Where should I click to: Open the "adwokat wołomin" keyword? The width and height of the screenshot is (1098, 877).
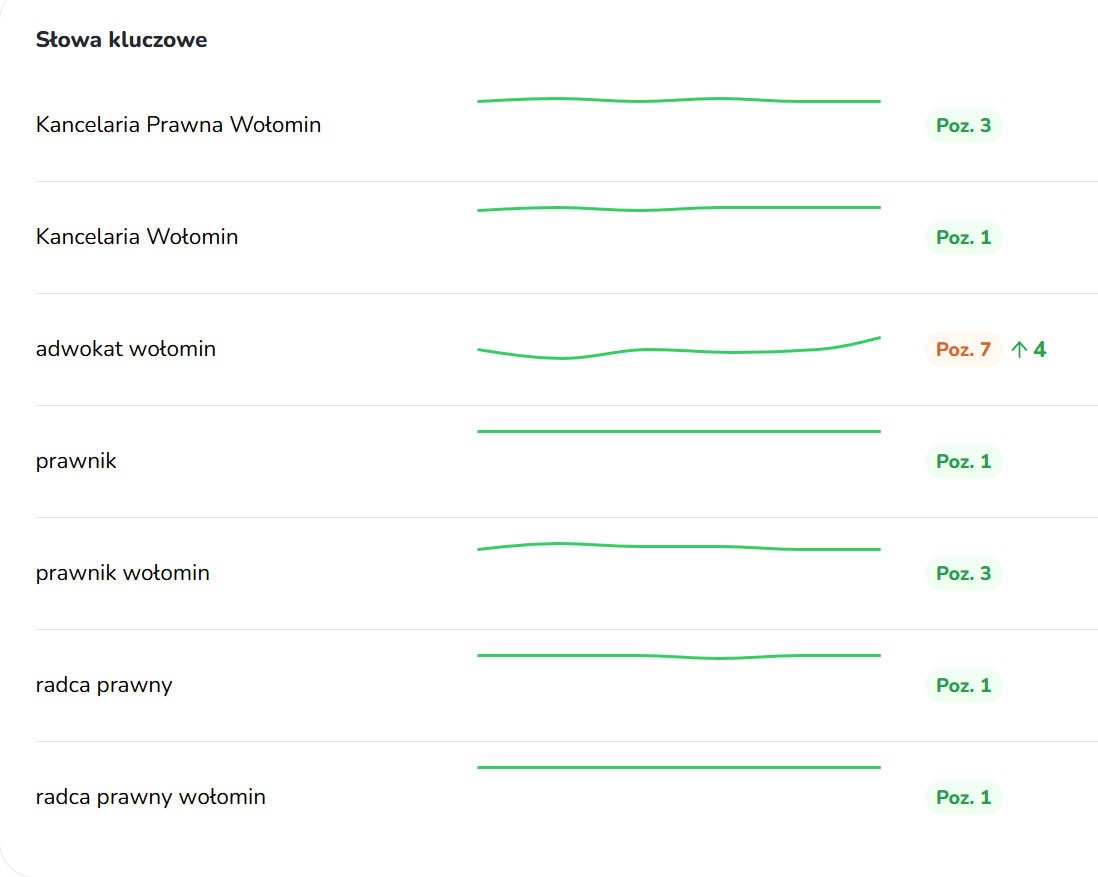tap(126, 349)
